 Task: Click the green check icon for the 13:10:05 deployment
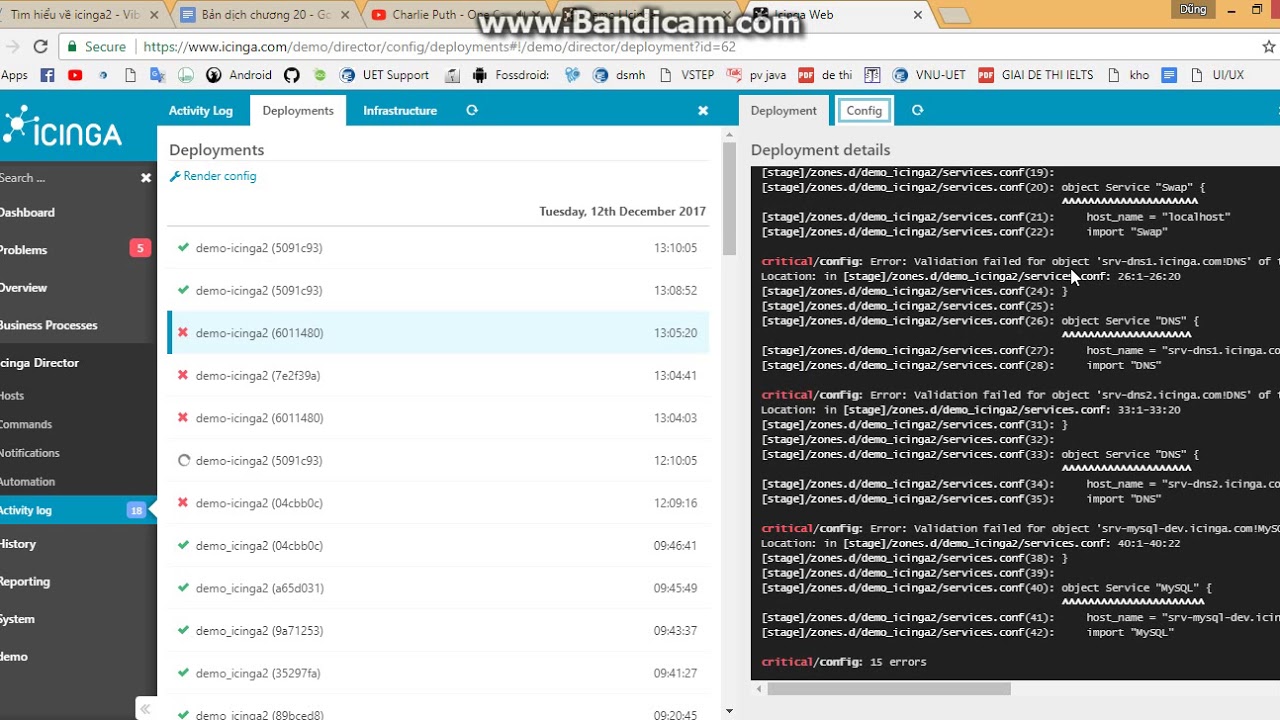coord(183,247)
